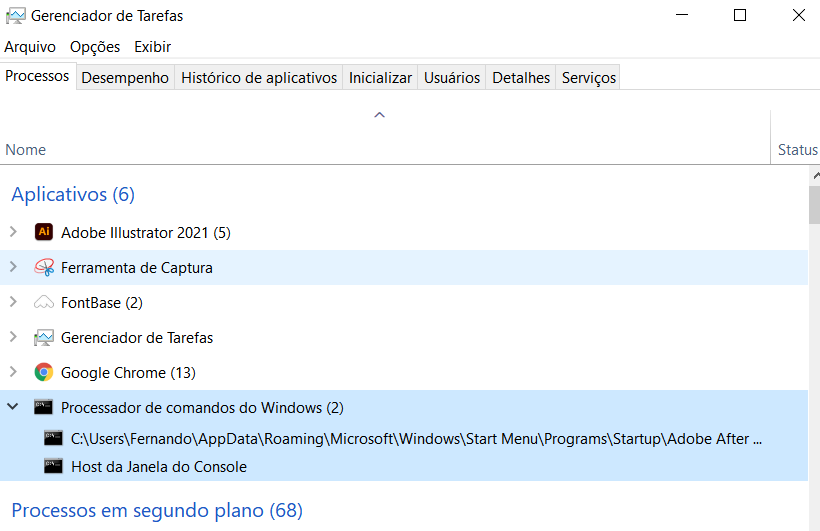Image resolution: width=820 pixels, height=531 pixels.
Task: Switch to the Histórico de aplicativos tab
Action: 259,77
